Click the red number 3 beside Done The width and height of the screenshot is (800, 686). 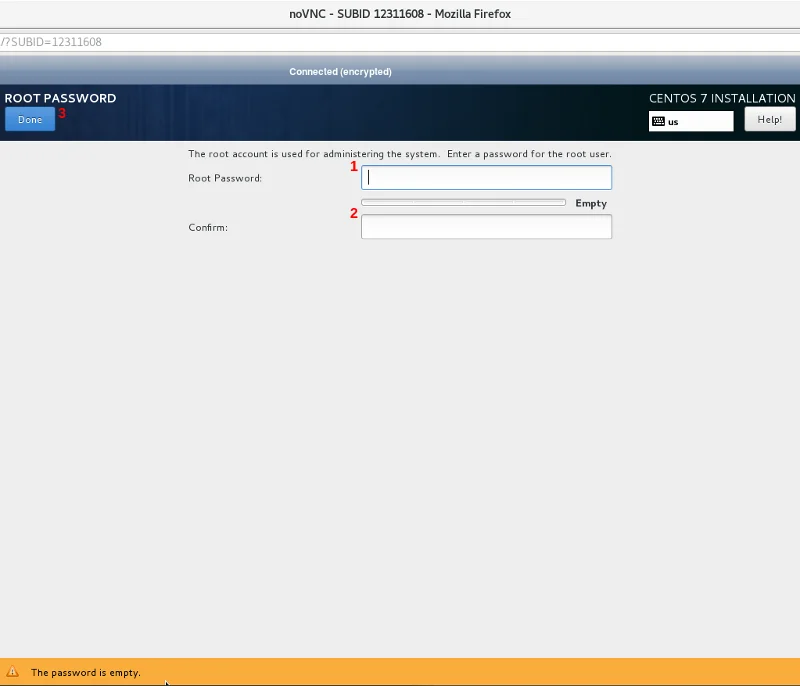(62, 113)
